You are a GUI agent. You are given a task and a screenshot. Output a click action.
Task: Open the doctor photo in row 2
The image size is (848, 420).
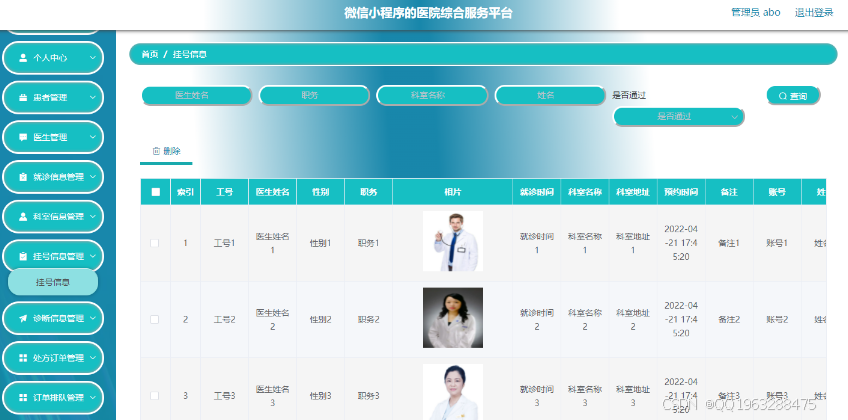[453, 318]
